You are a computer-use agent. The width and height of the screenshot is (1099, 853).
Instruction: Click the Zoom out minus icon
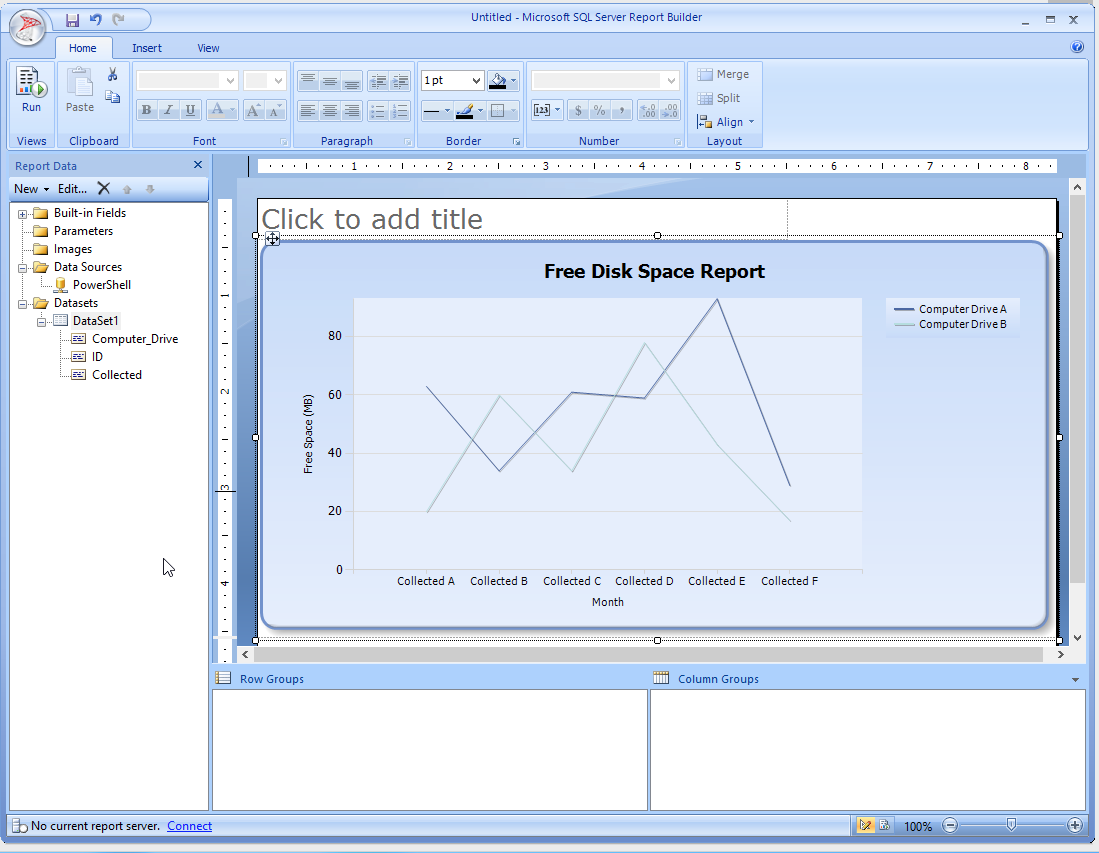click(x=950, y=825)
